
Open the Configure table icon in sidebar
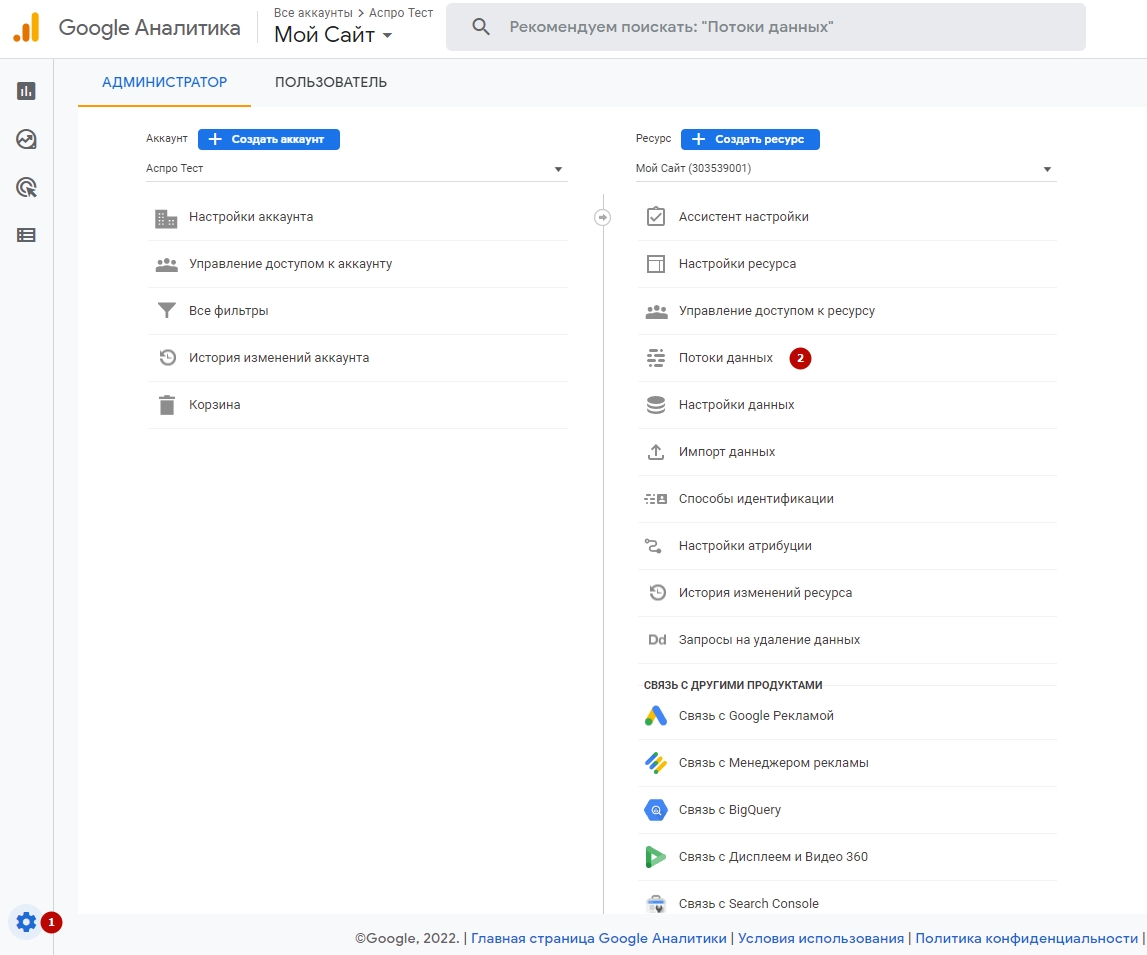coord(26,235)
